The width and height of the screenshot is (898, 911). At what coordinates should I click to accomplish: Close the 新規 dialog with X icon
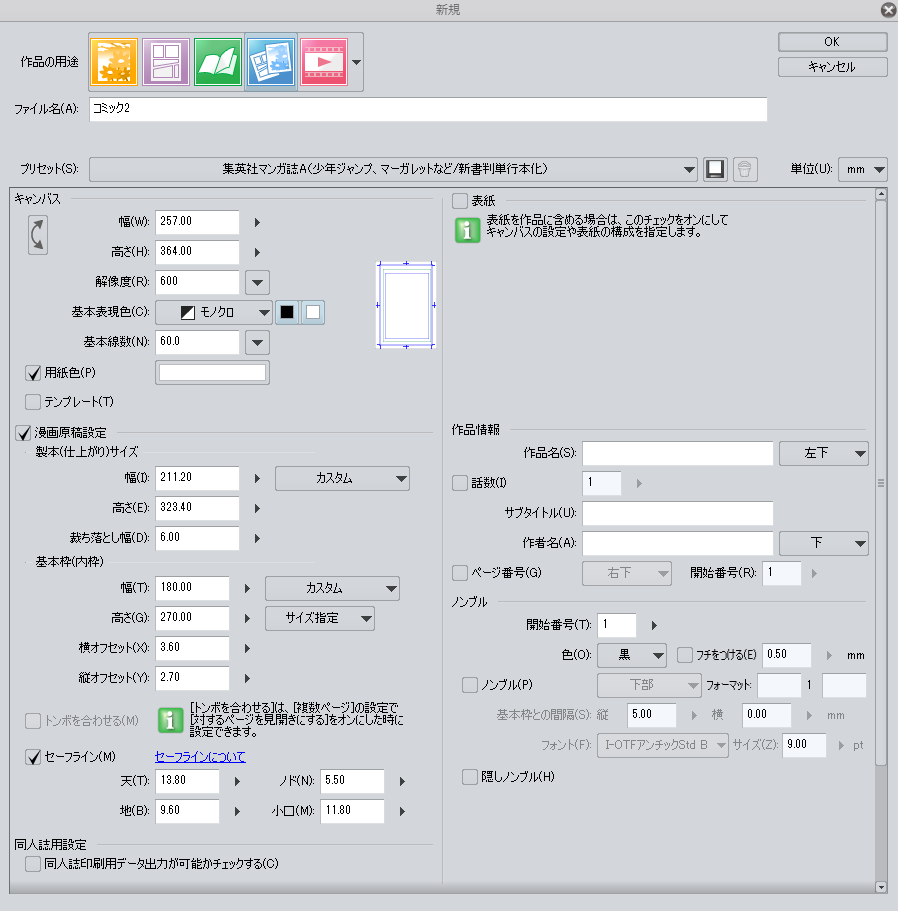[888, 10]
